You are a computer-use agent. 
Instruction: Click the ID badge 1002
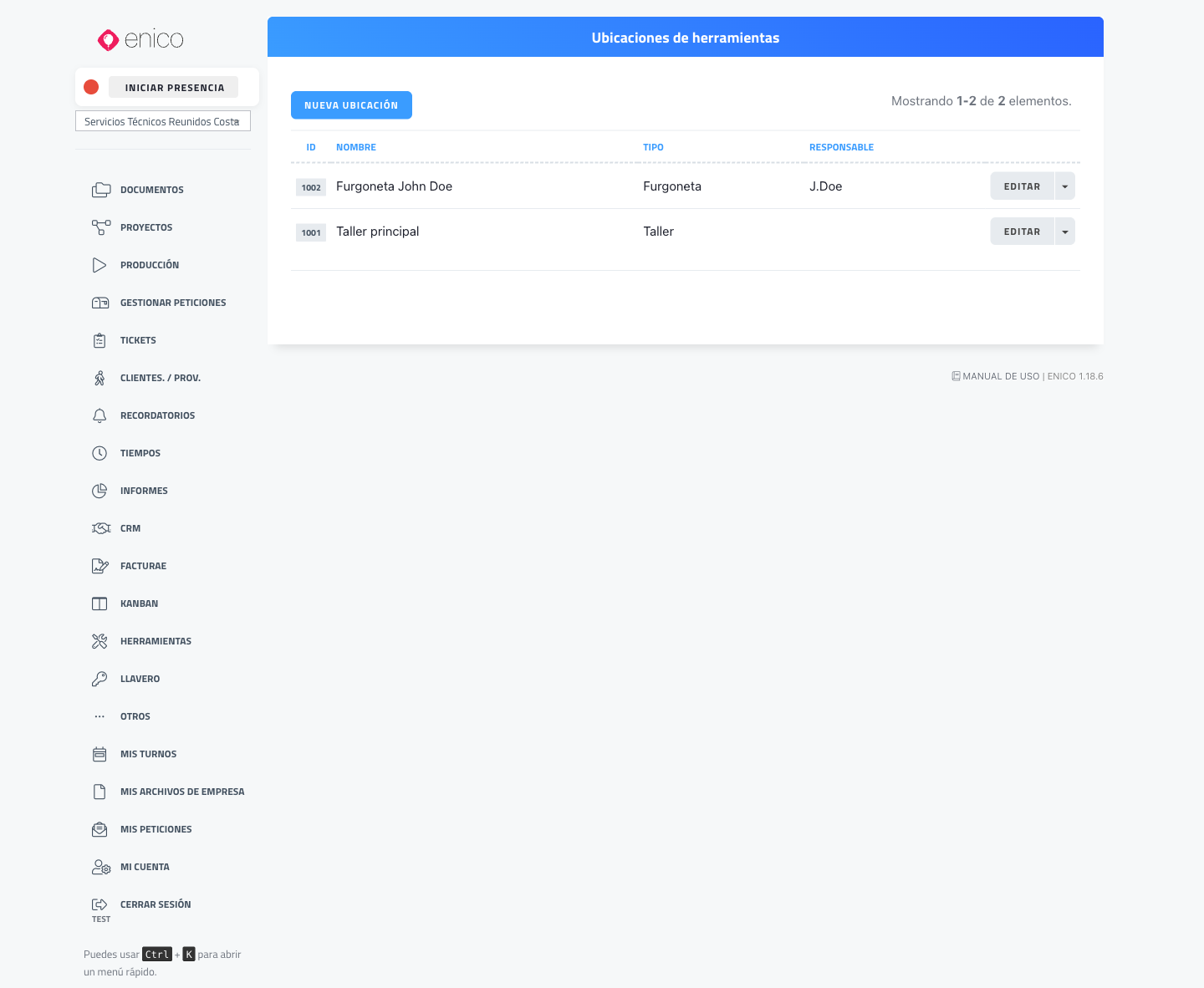[311, 187]
